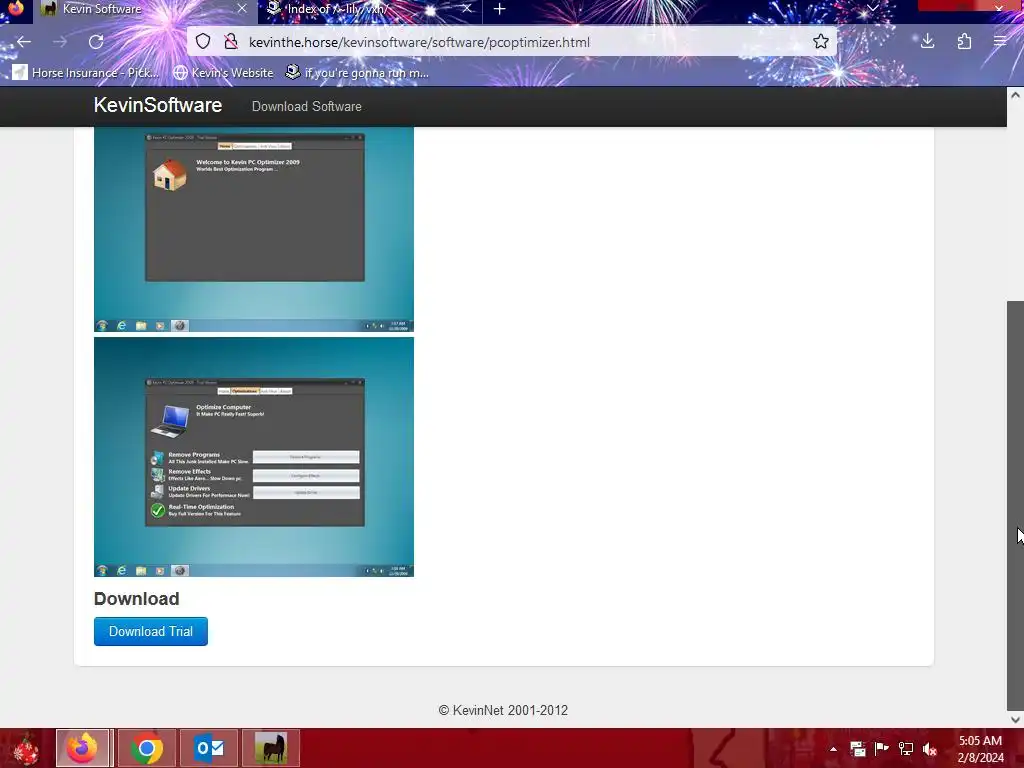Viewport: 1024px width, 768px height.
Task: Open the Download Software nav item
Action: (x=306, y=106)
